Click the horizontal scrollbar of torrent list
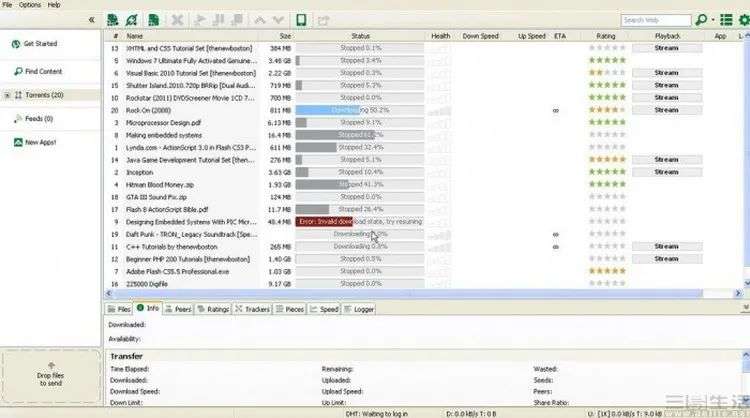The image size is (750, 418). pos(407,293)
